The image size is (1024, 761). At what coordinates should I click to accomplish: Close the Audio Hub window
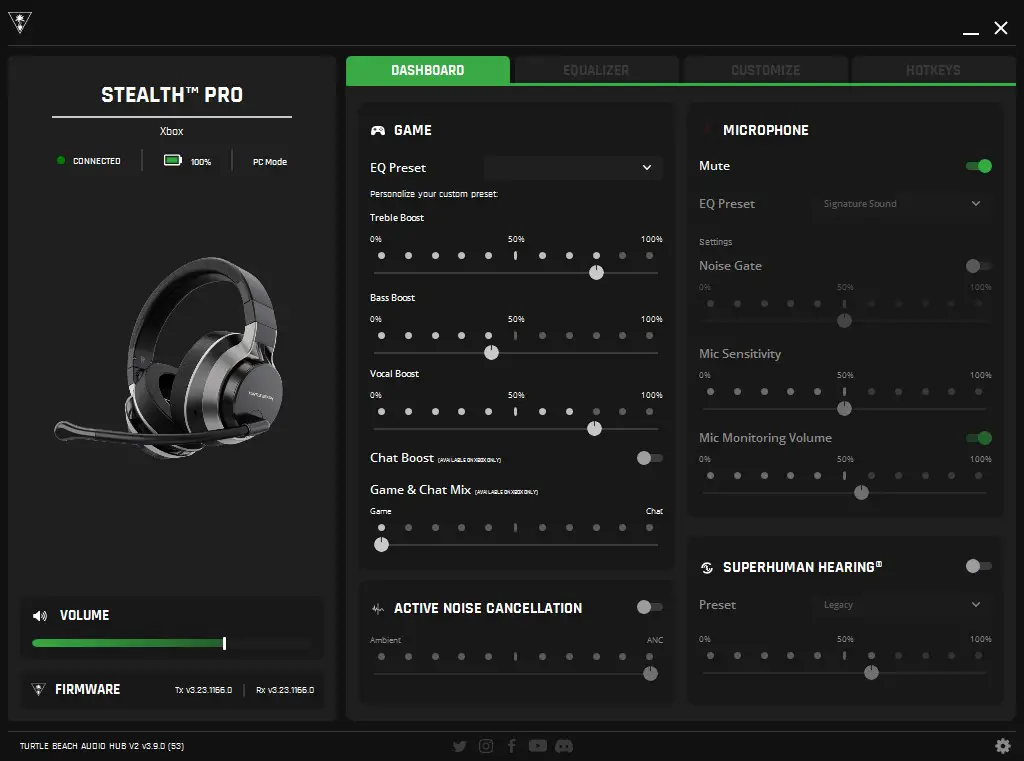coord(1000,27)
